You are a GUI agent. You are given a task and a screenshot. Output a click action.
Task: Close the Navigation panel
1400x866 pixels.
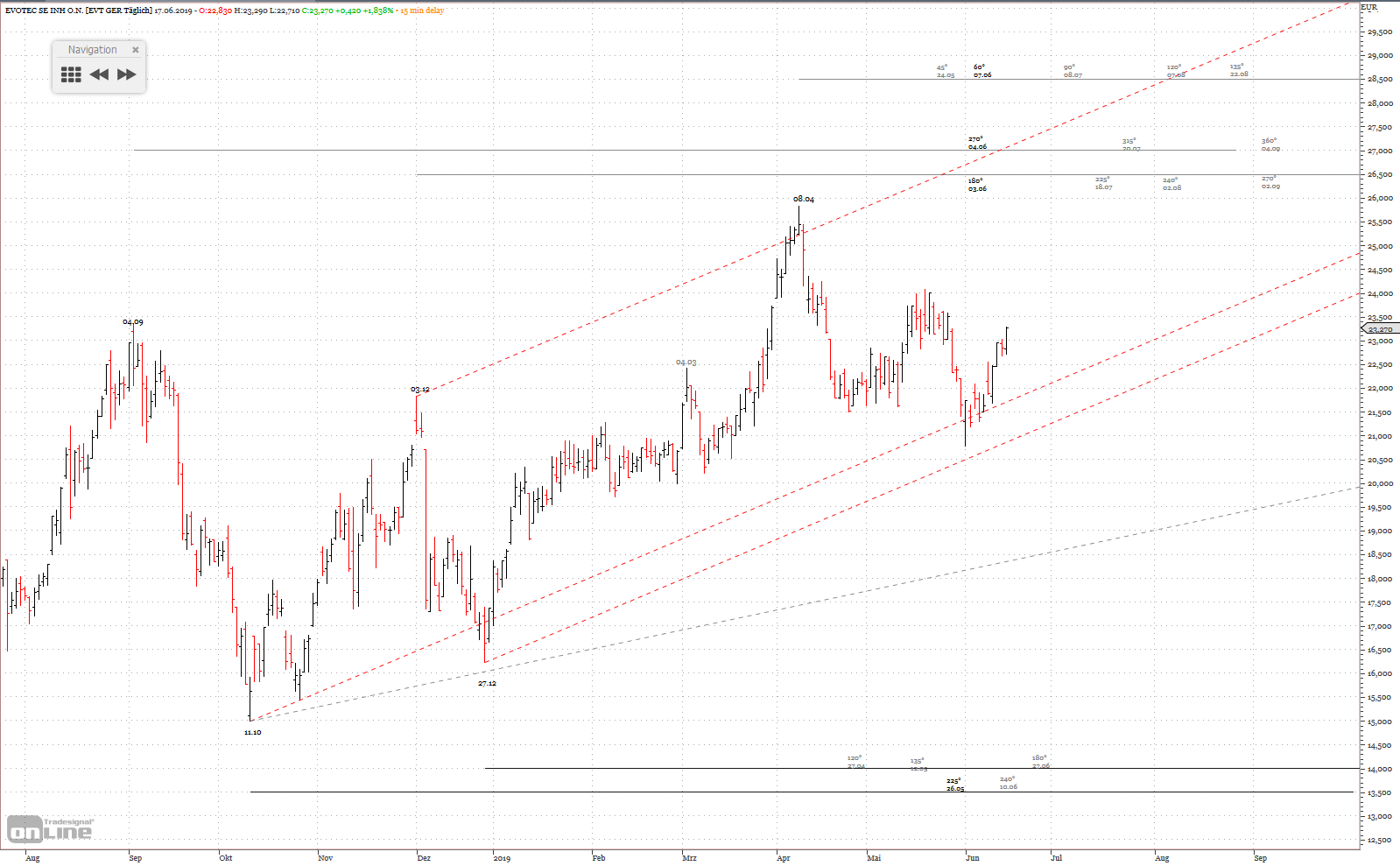point(136,50)
